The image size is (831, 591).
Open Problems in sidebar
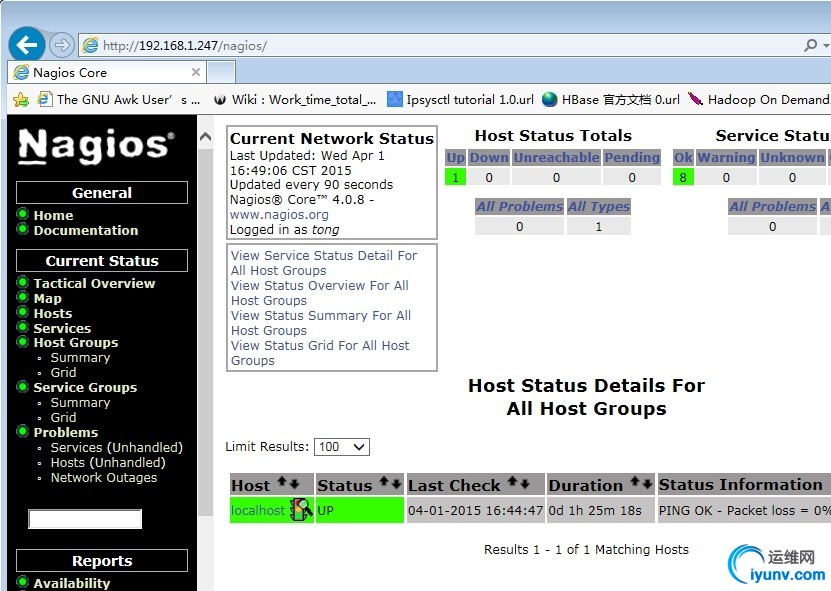pos(66,433)
